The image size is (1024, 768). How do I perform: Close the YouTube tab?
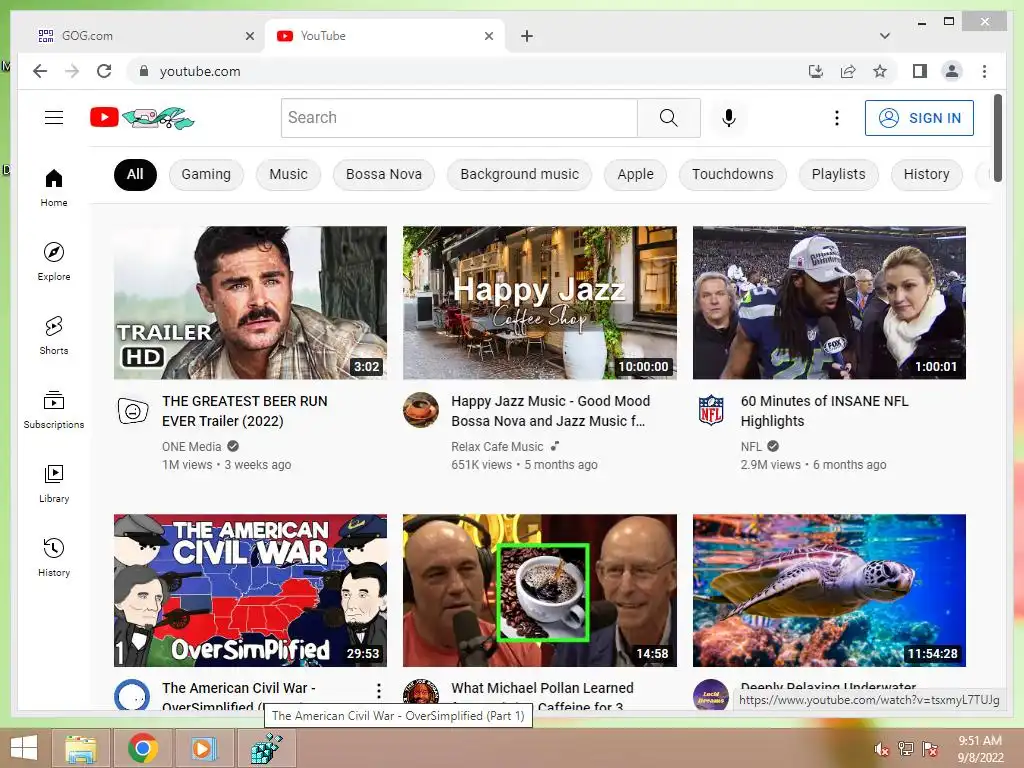488,36
